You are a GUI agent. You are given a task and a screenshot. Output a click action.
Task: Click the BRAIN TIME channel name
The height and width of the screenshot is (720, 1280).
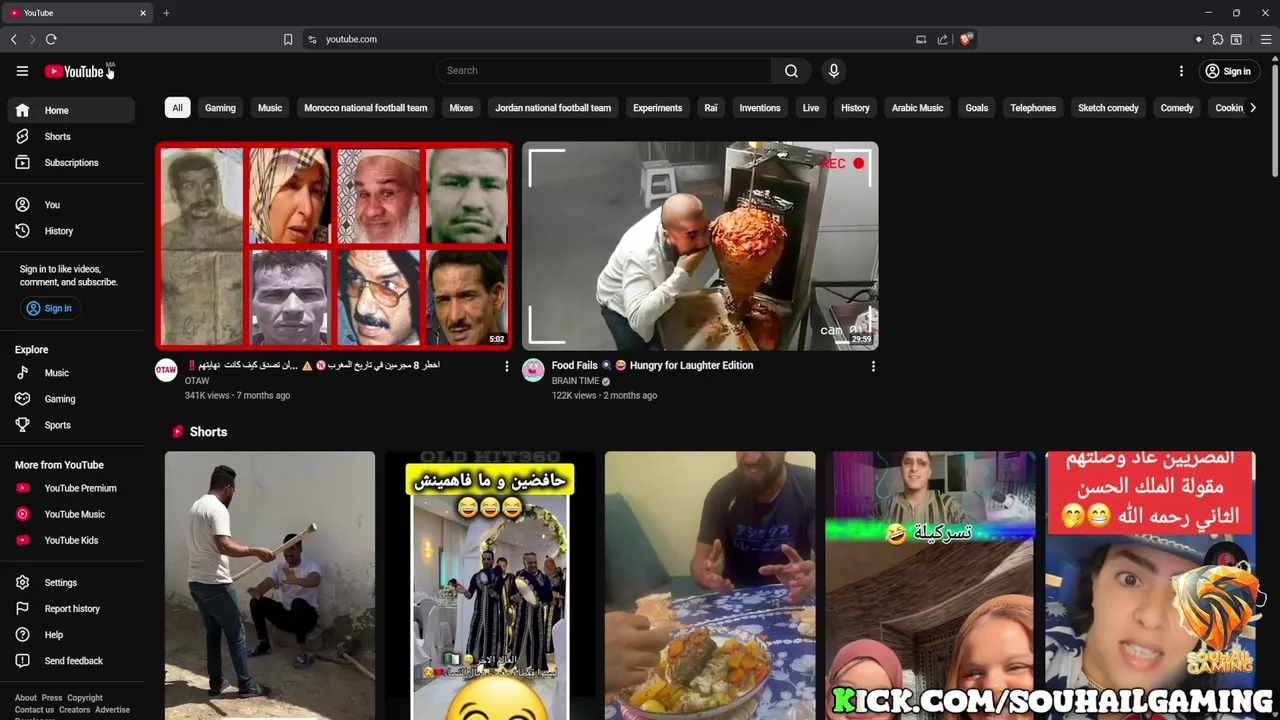[x=575, y=381]
